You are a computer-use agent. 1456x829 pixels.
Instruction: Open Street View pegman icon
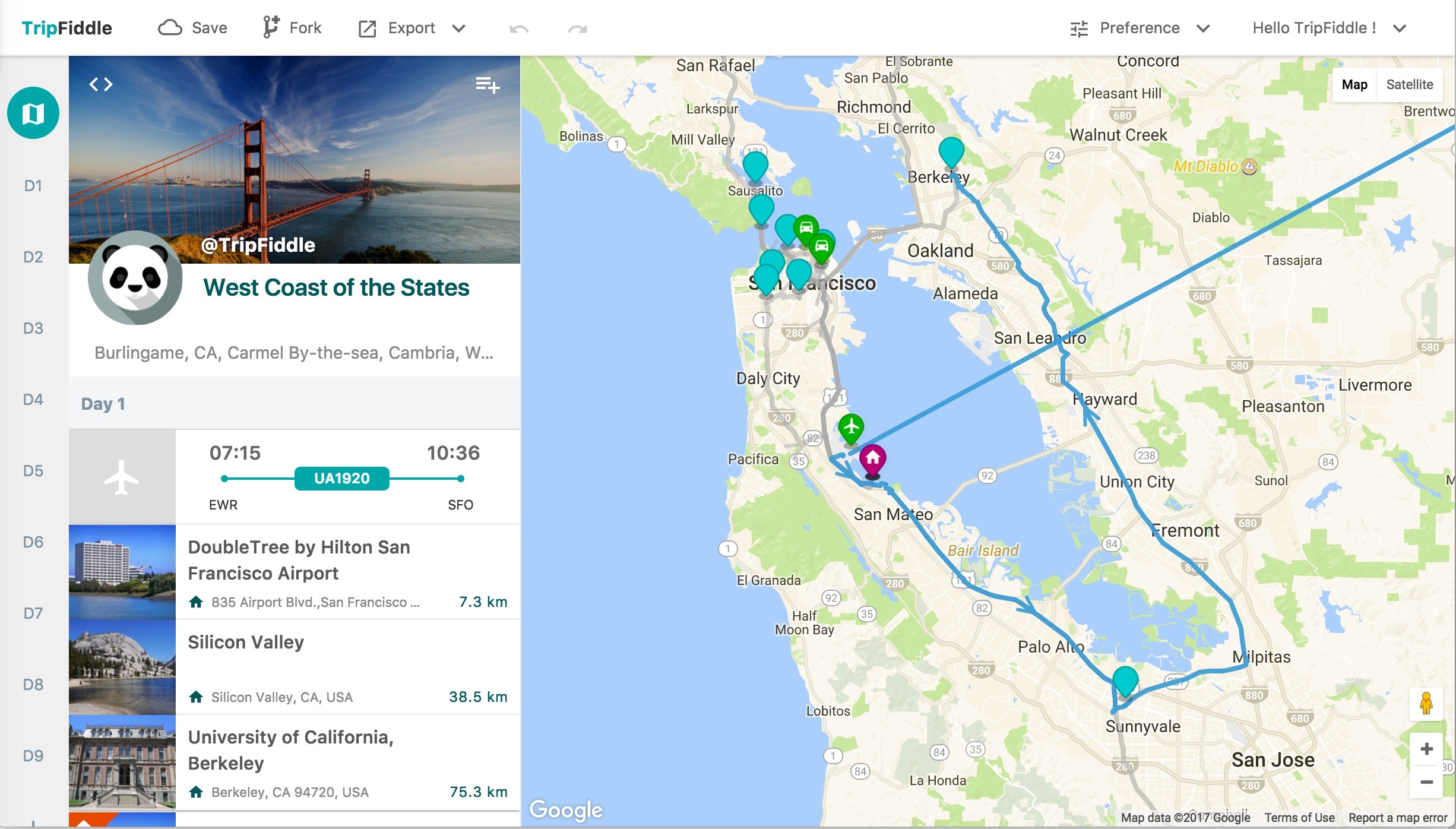tap(1426, 704)
